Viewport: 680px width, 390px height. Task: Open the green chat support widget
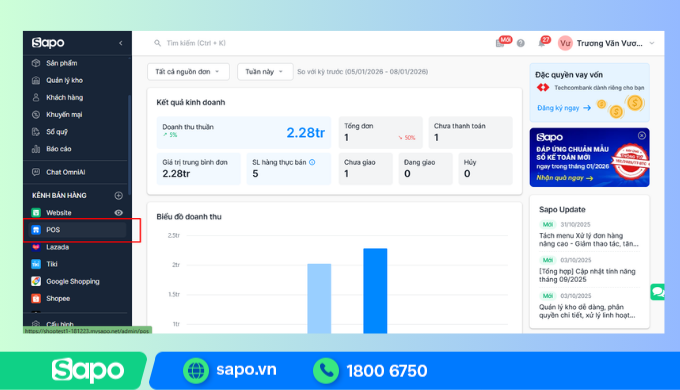(657, 292)
